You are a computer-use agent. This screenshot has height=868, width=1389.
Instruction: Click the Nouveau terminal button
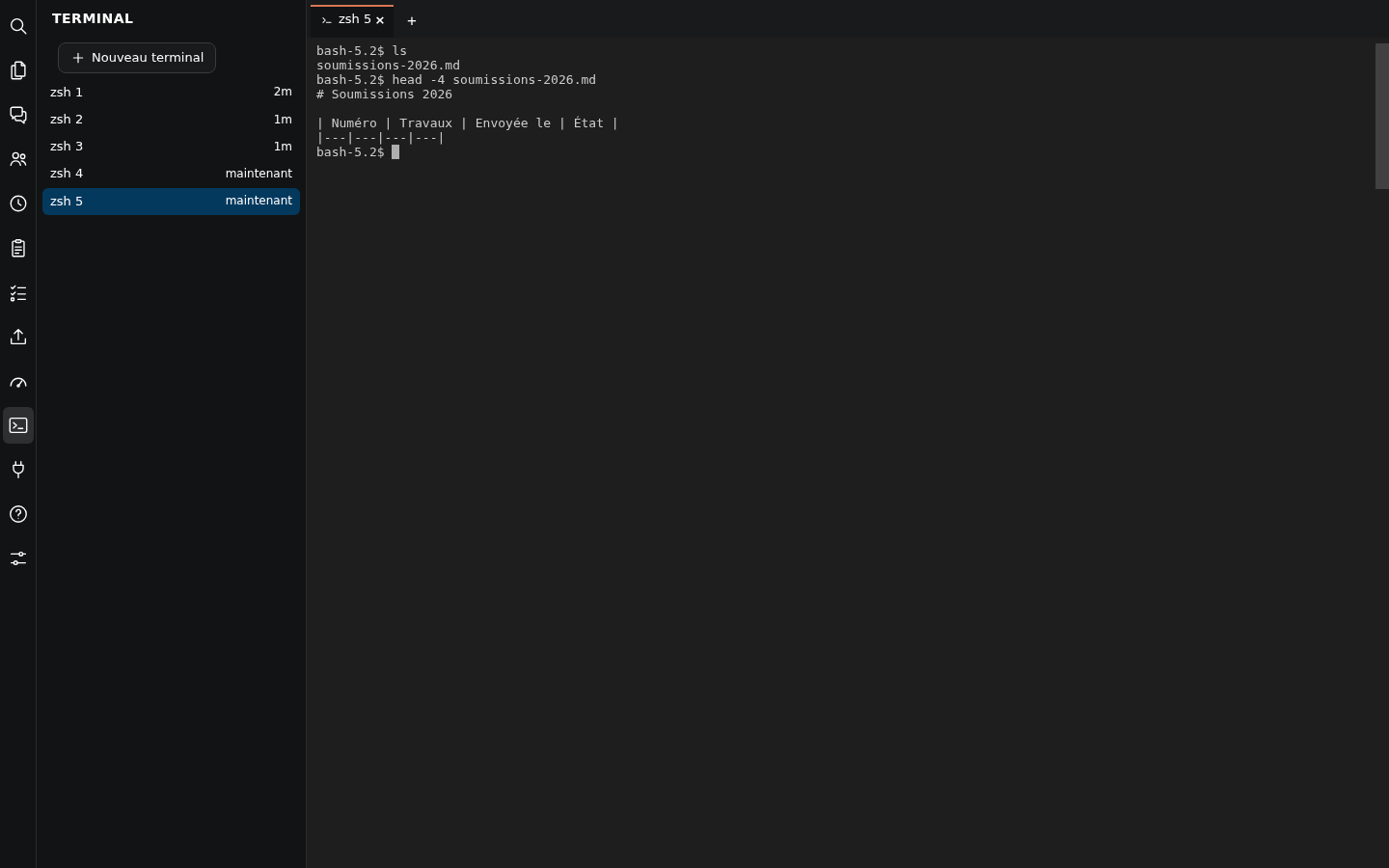tap(137, 58)
